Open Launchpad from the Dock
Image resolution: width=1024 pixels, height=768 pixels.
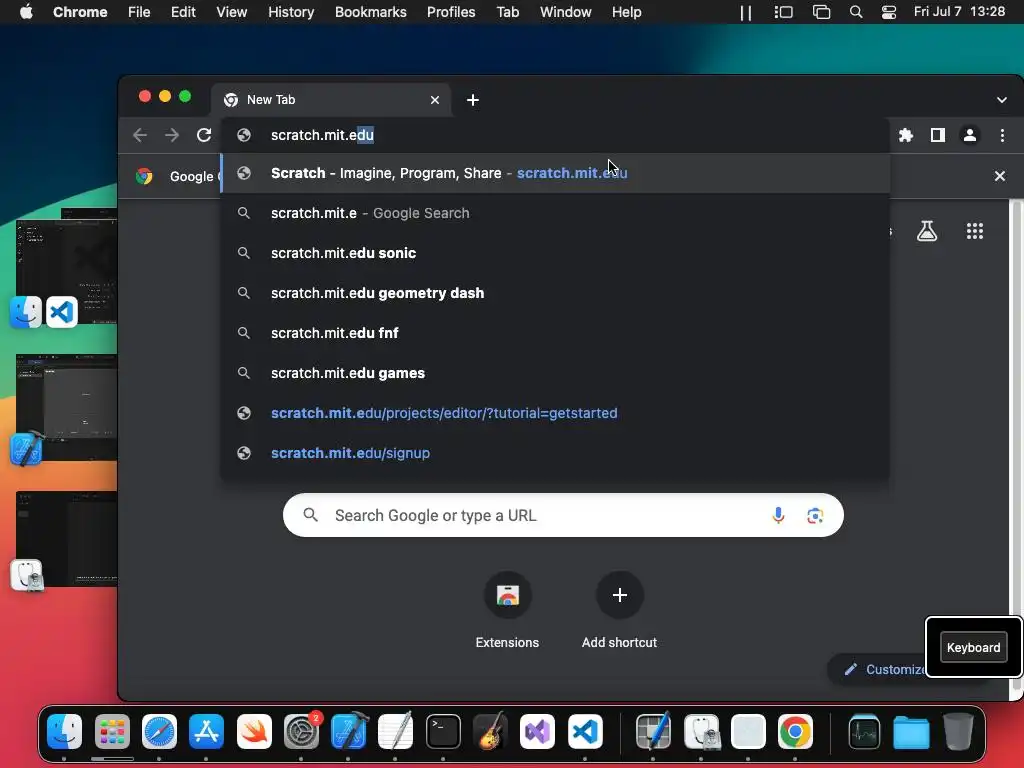point(112,731)
